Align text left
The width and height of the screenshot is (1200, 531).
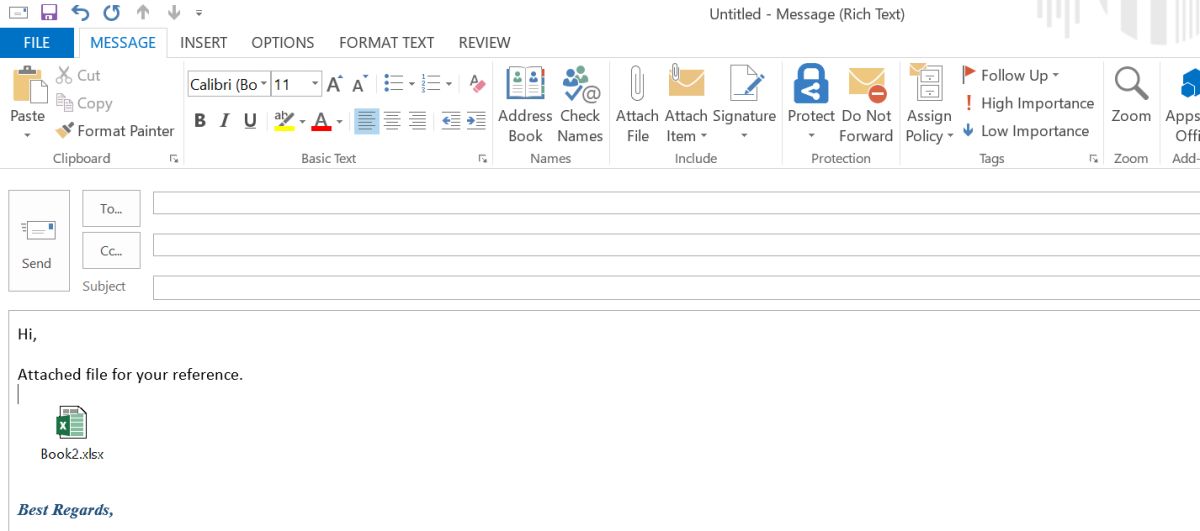click(x=367, y=121)
